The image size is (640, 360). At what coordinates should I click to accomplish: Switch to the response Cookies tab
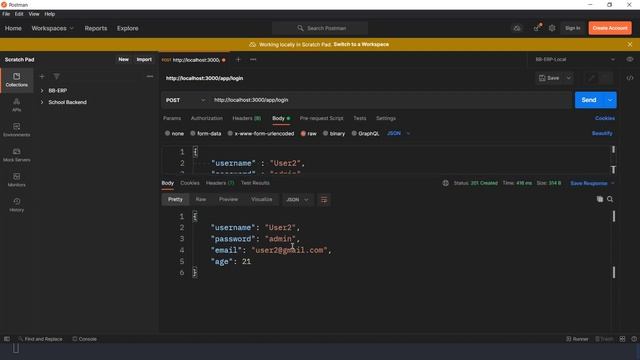(190, 183)
